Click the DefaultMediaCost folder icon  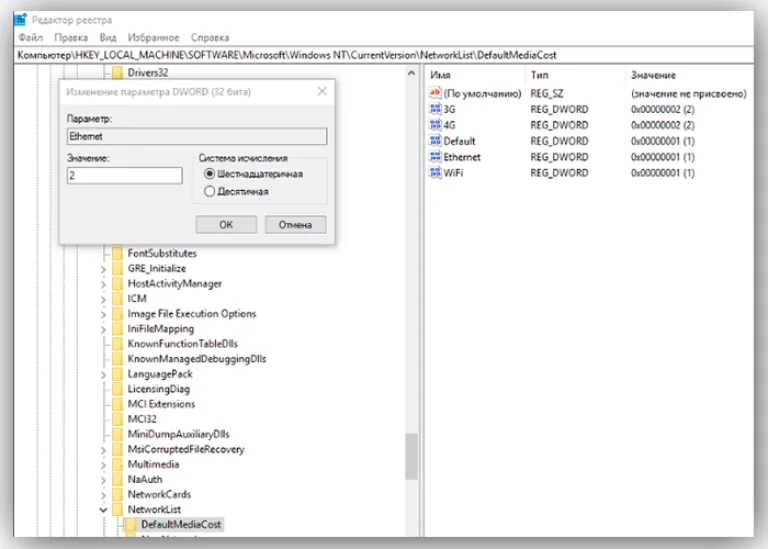(130, 525)
